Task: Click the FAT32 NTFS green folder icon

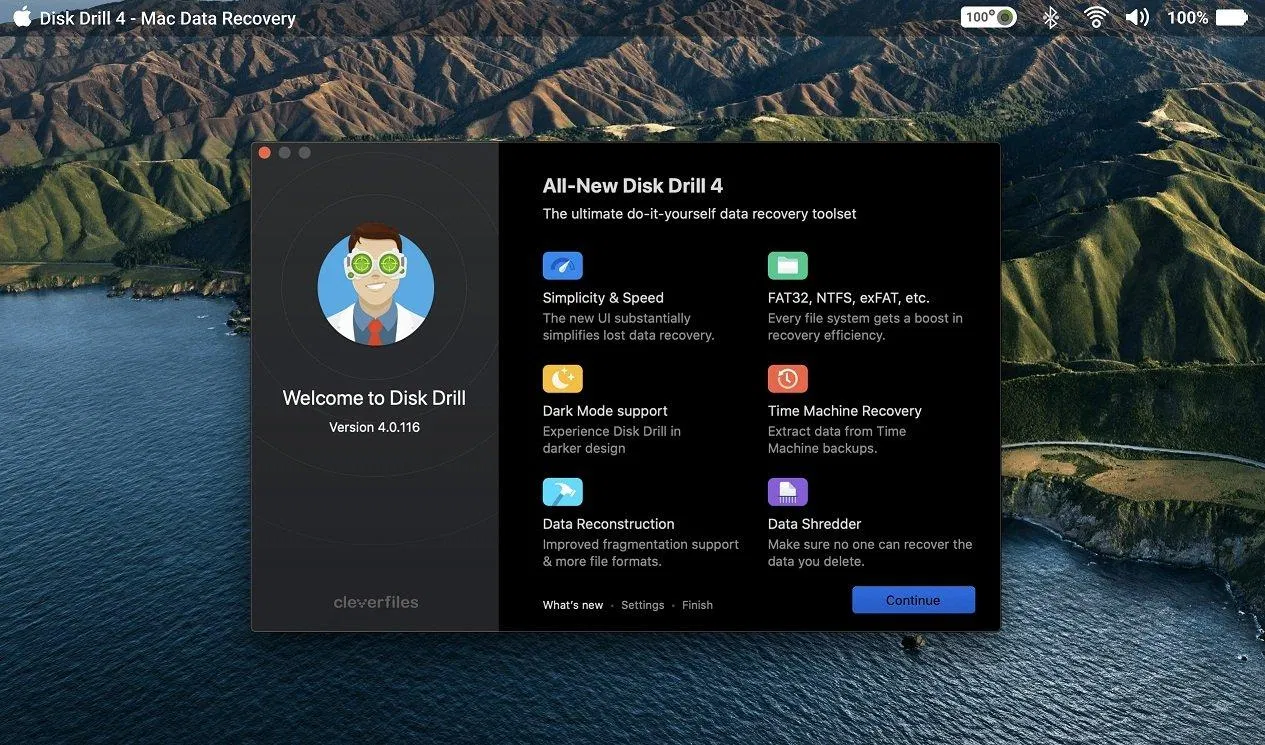Action: click(787, 266)
